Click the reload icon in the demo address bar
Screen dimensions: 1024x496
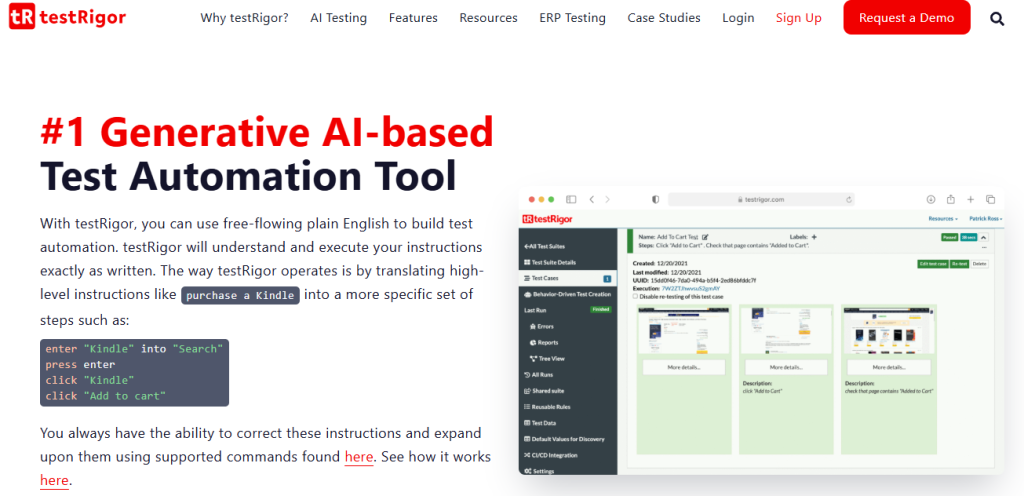tap(849, 200)
